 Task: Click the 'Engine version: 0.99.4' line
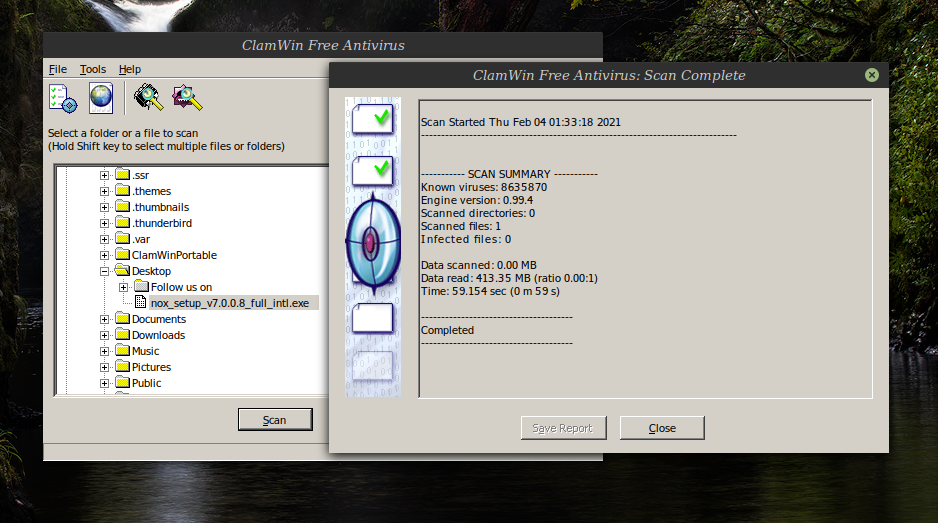click(477, 200)
